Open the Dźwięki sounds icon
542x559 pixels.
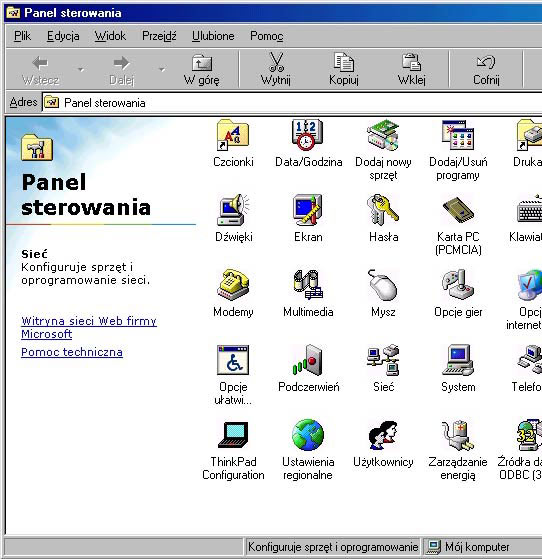[233, 210]
